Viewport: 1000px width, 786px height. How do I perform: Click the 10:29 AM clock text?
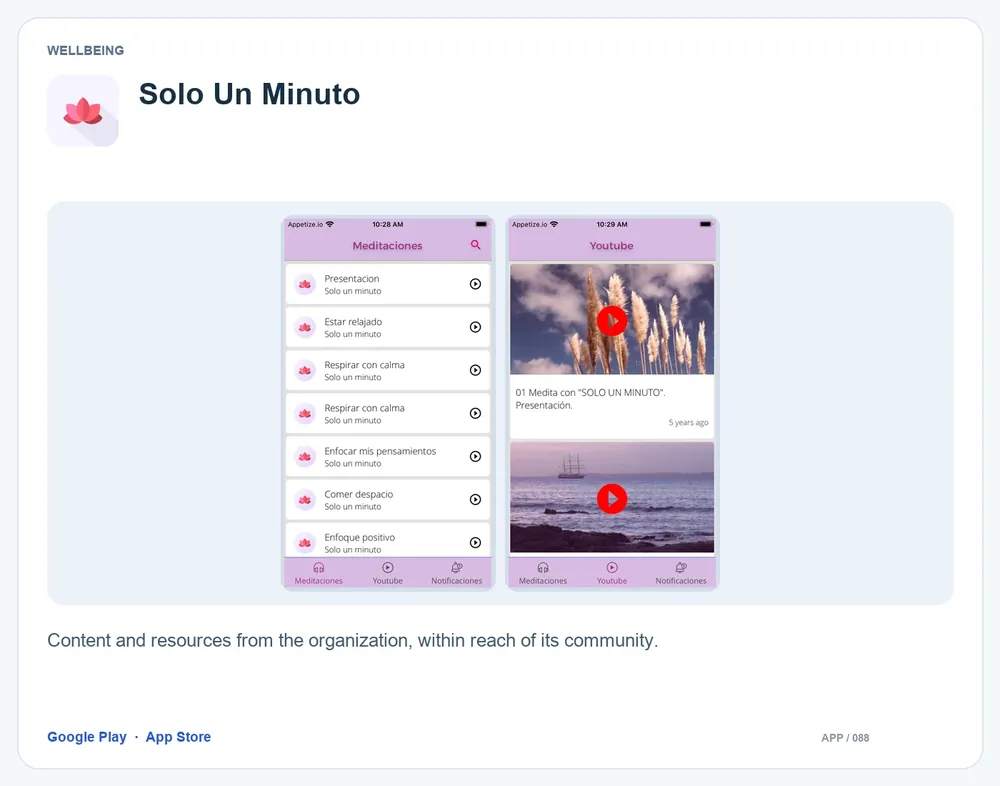click(x=612, y=225)
